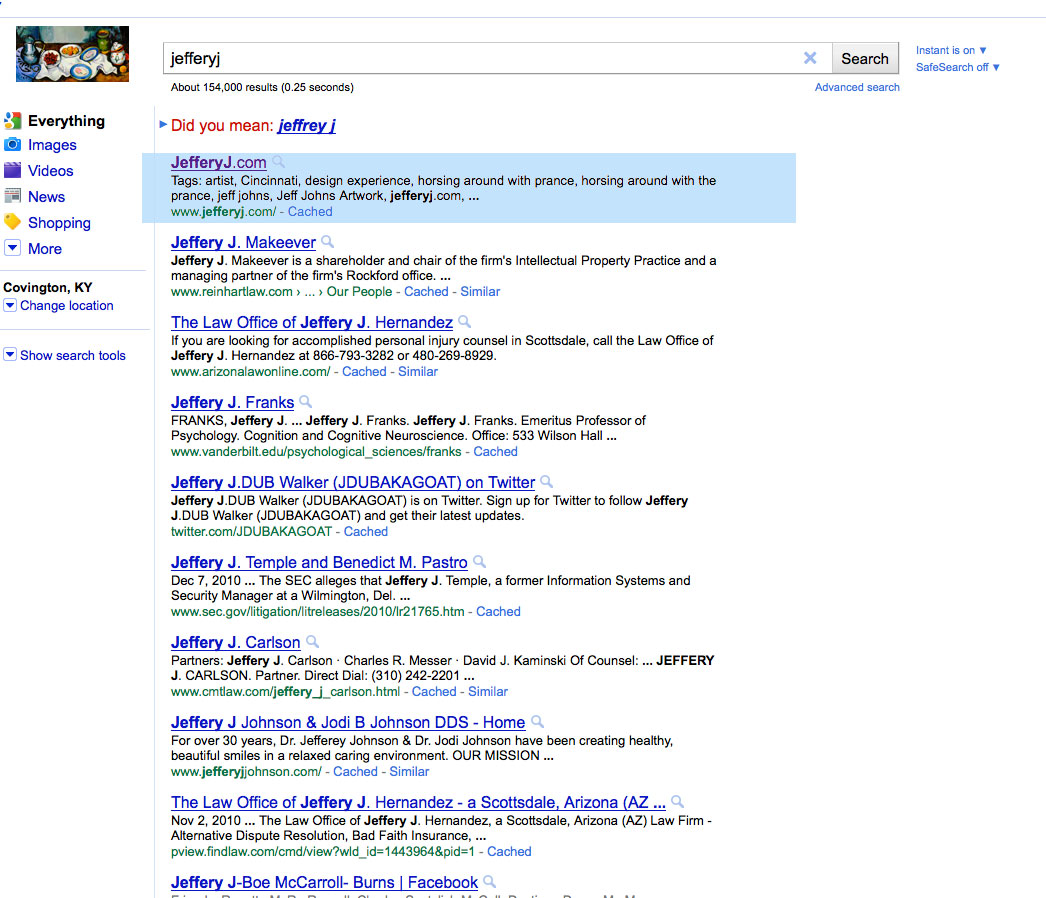Open Change location option

[x=66, y=306]
